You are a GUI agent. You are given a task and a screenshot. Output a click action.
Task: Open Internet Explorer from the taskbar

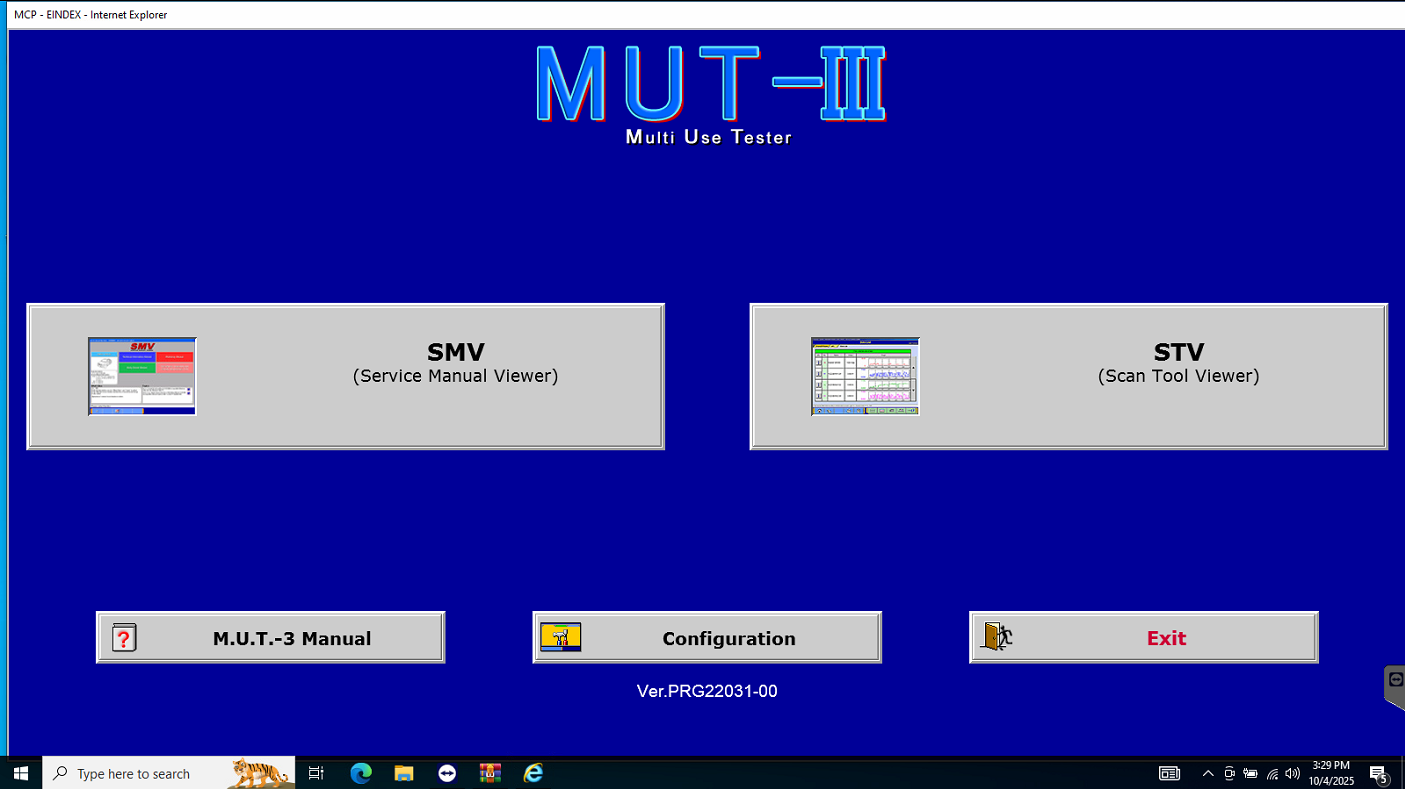[533, 772]
